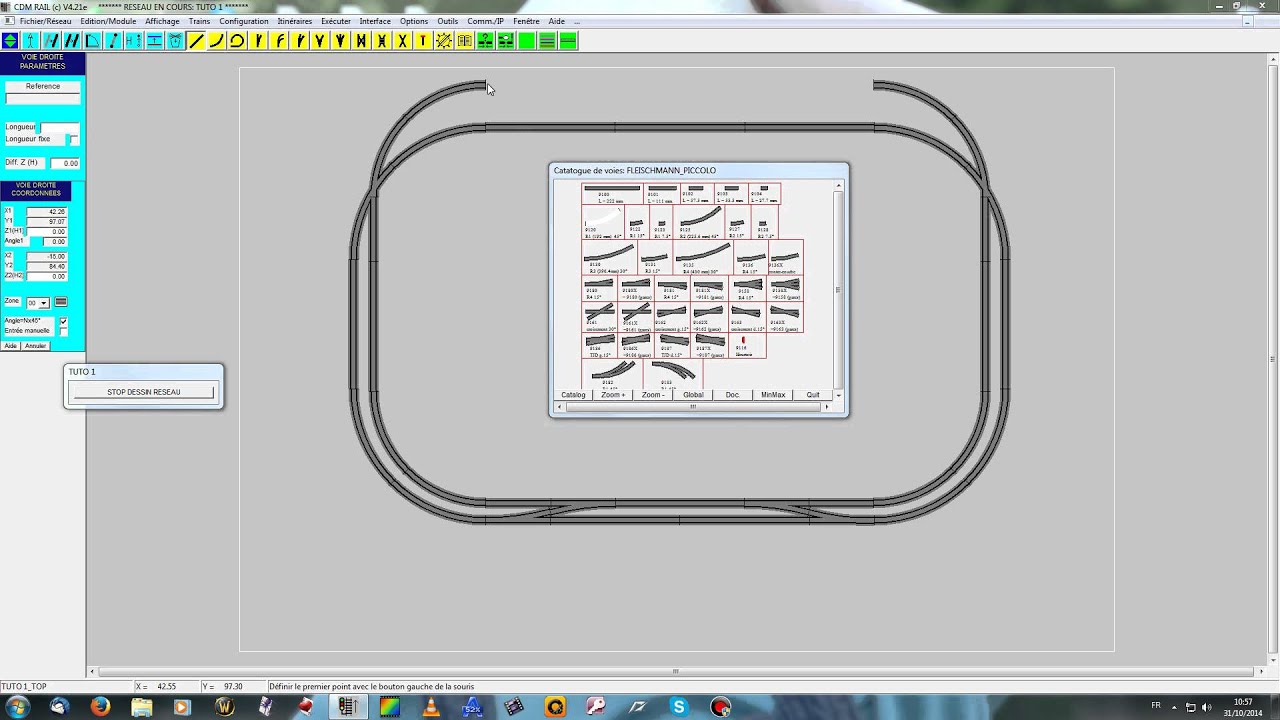
Task: Open the Configuration menu
Action: [x=244, y=21]
